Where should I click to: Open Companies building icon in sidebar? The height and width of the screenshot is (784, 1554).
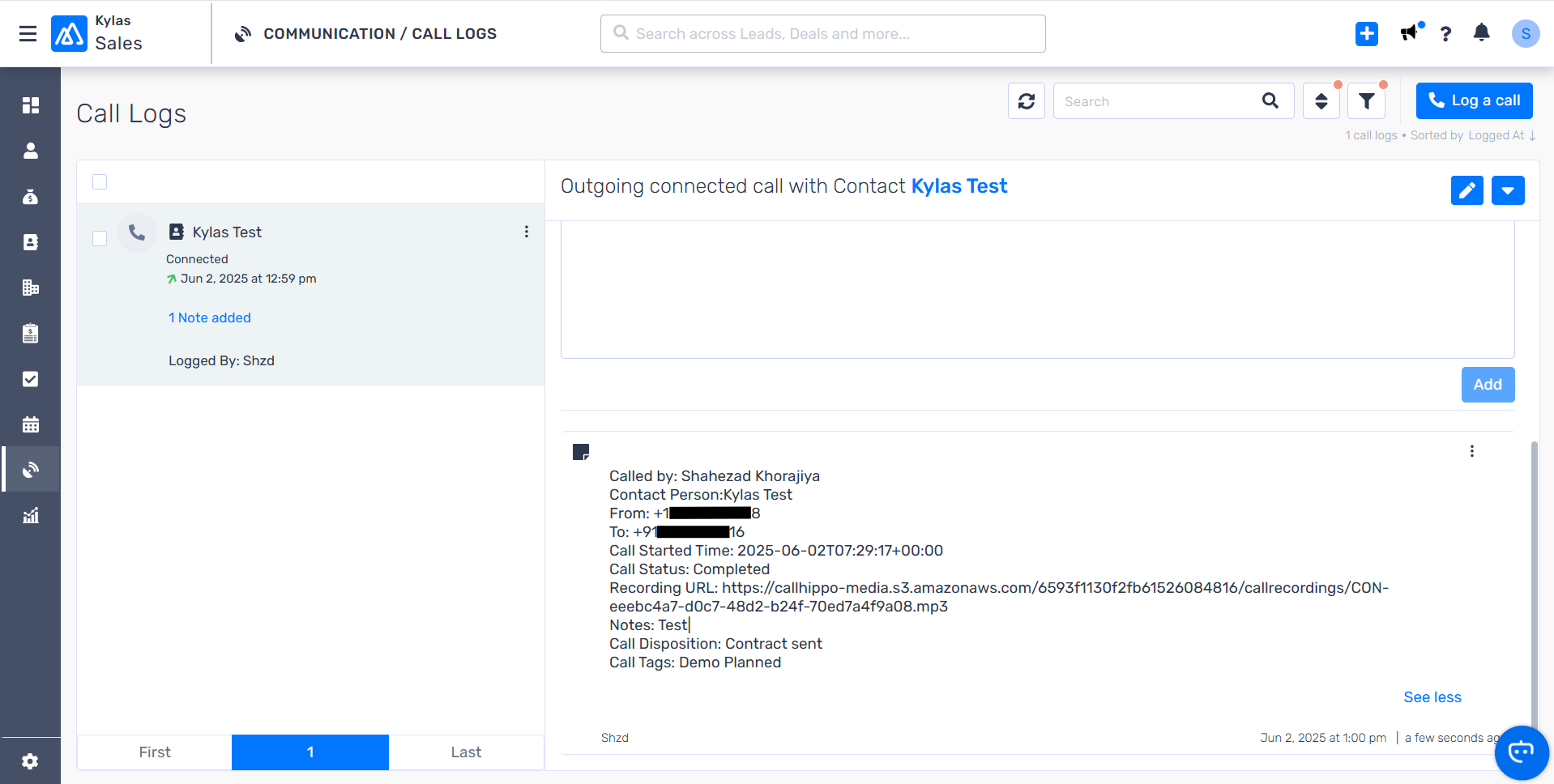pos(31,288)
